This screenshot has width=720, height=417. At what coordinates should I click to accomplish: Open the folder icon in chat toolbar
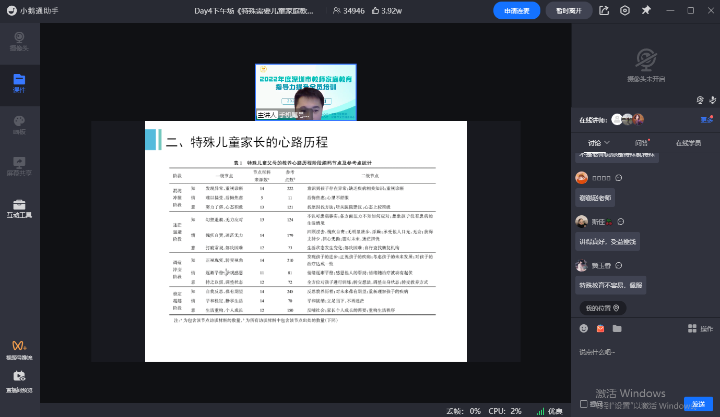[617, 328]
